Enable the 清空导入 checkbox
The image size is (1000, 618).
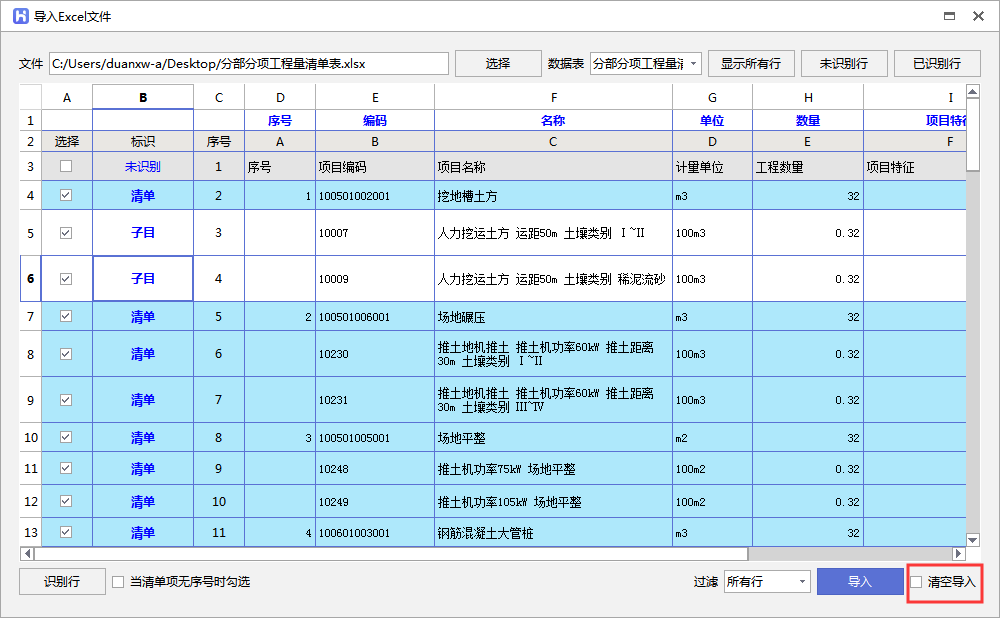[916, 581]
